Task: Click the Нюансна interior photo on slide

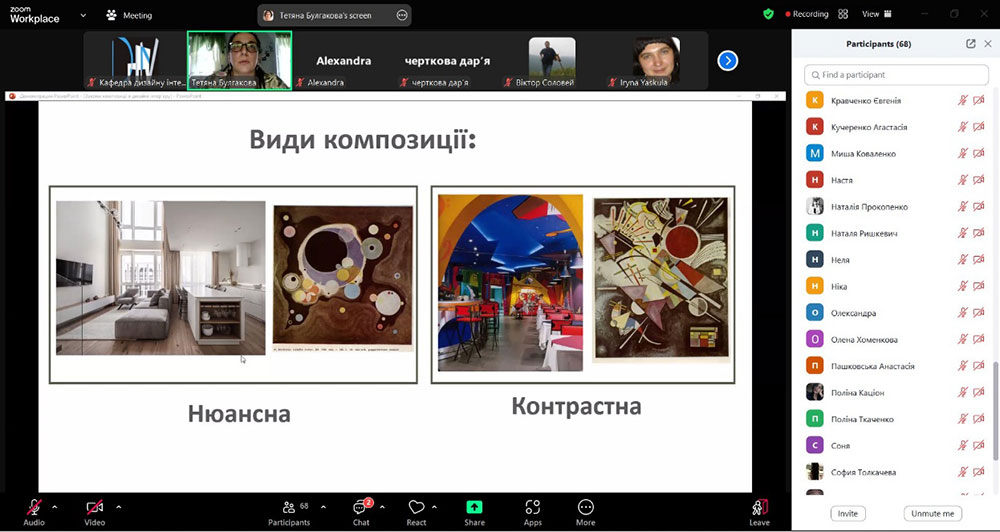Action: tap(161, 277)
